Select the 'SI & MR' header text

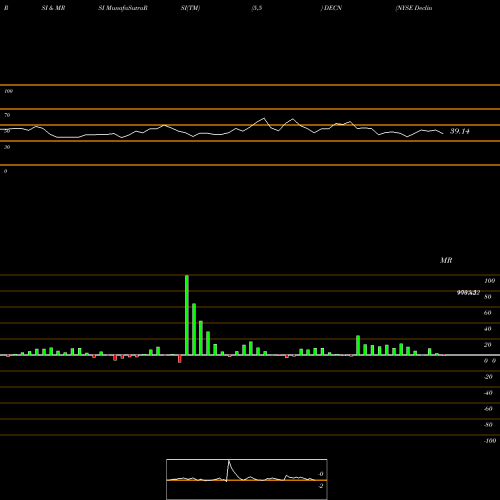(53, 8)
